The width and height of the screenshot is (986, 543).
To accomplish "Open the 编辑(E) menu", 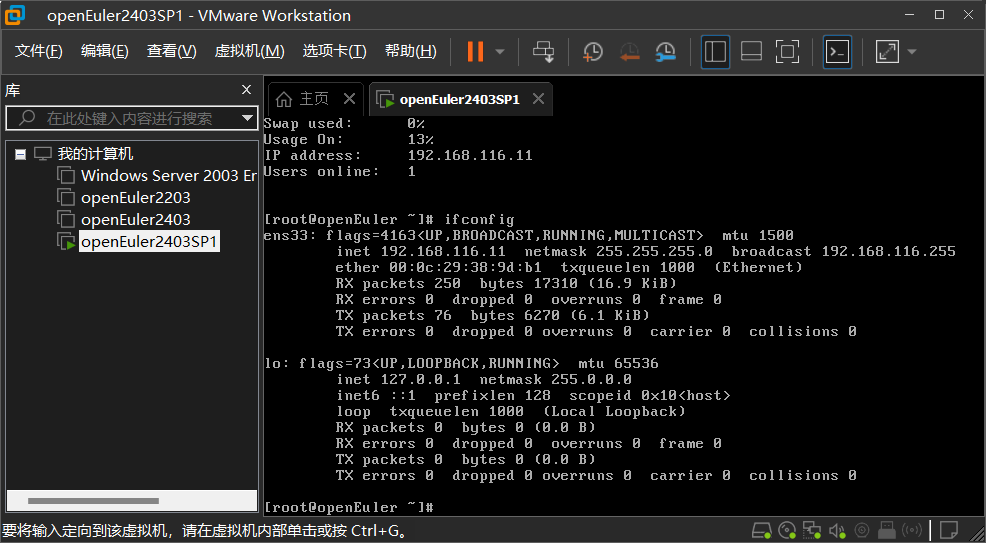I will 104,51.
